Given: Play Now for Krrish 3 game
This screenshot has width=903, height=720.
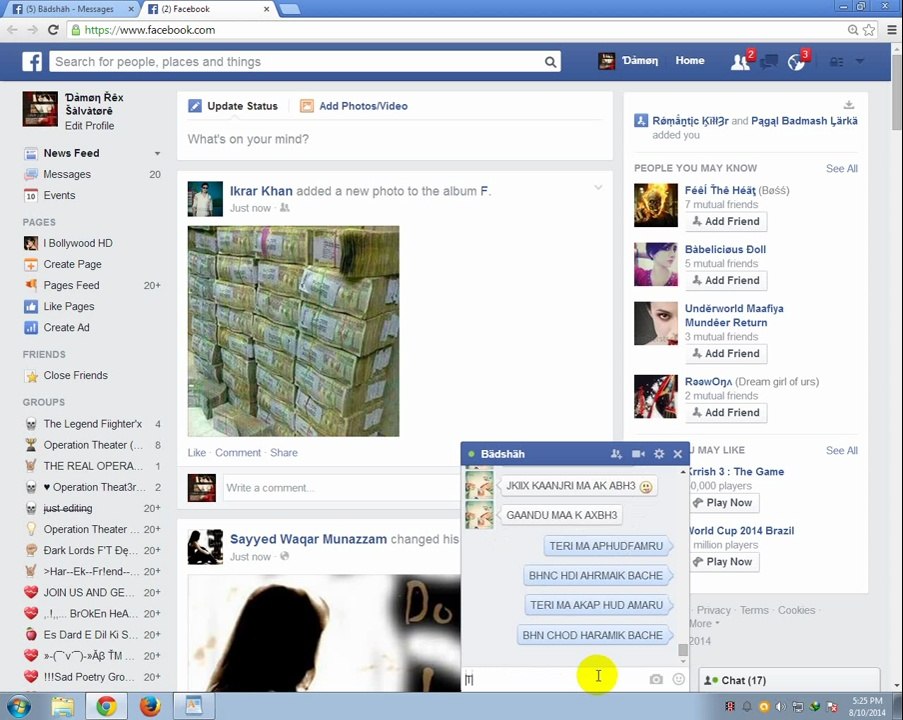Looking at the screenshot, I should coord(724,502).
